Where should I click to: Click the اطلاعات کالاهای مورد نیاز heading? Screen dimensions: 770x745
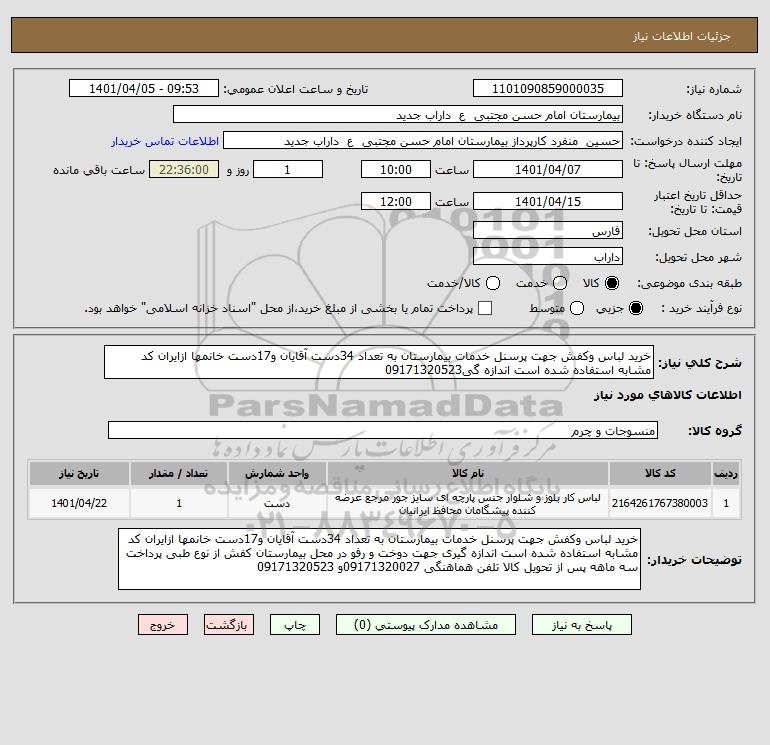pyautogui.click(x=667, y=395)
